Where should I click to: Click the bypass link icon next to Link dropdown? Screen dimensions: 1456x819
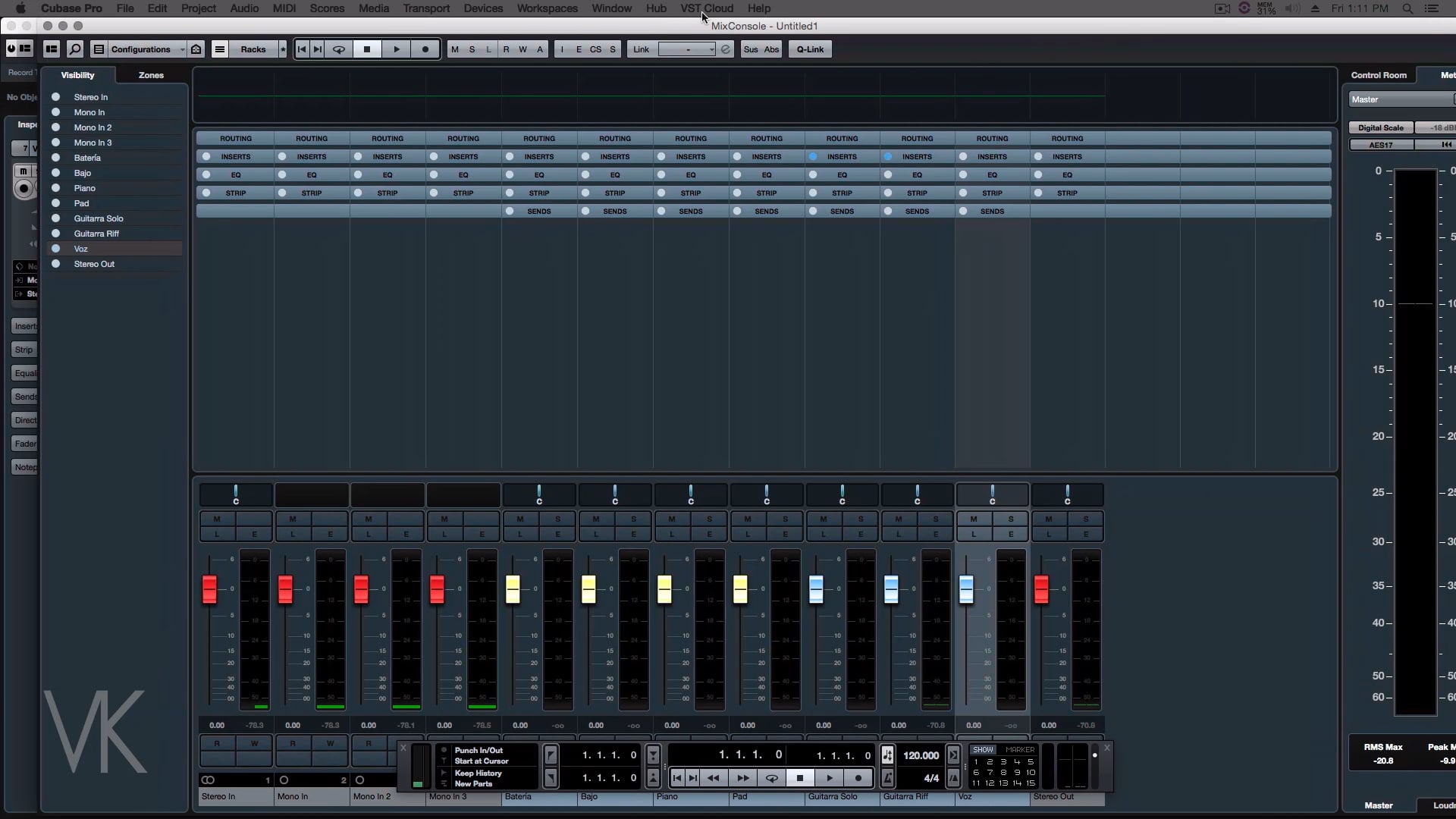click(726, 49)
